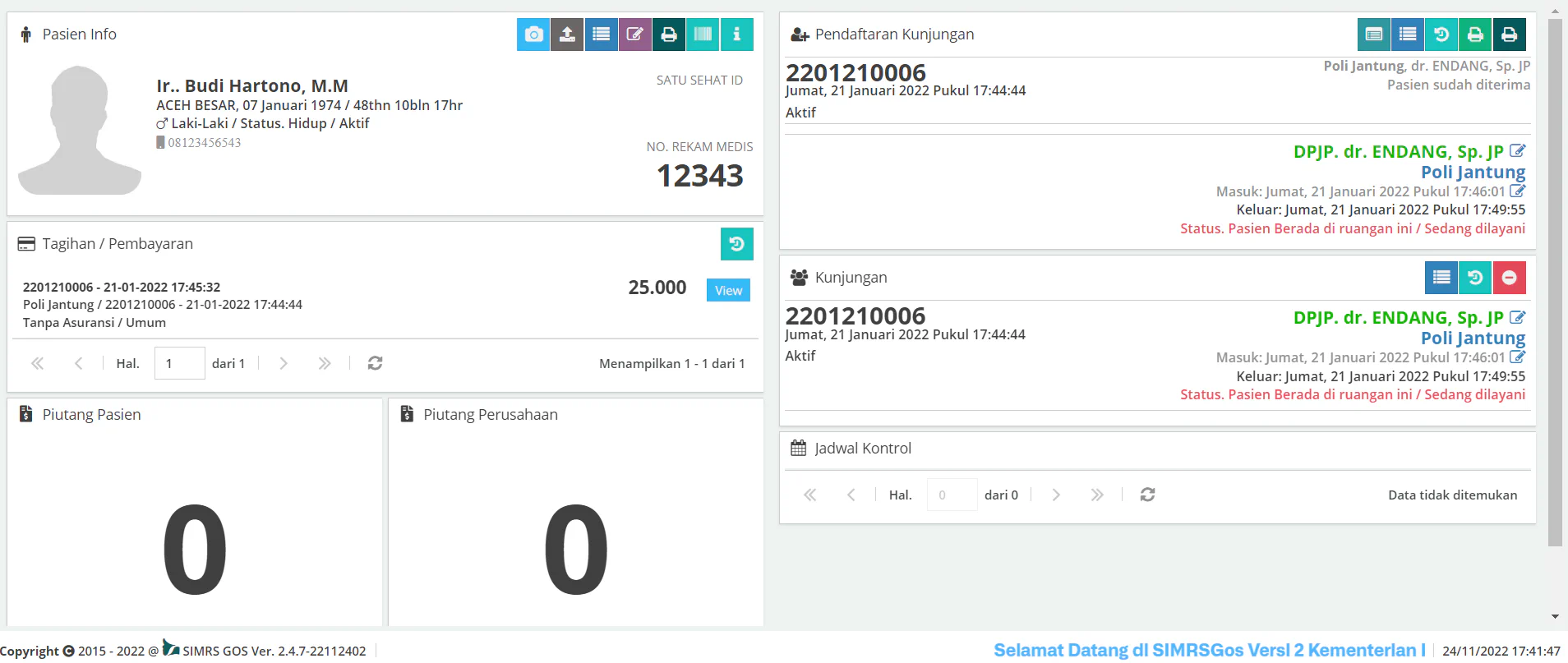Edit Masuk time in Pendaftaran Kunjungan panel
This screenshot has width=1568, height=663.
click(x=1518, y=191)
